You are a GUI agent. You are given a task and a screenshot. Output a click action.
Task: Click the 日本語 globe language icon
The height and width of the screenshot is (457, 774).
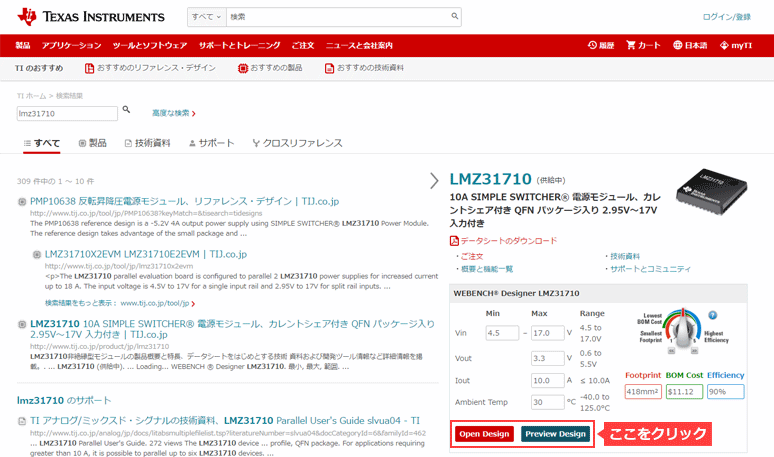[x=678, y=45]
